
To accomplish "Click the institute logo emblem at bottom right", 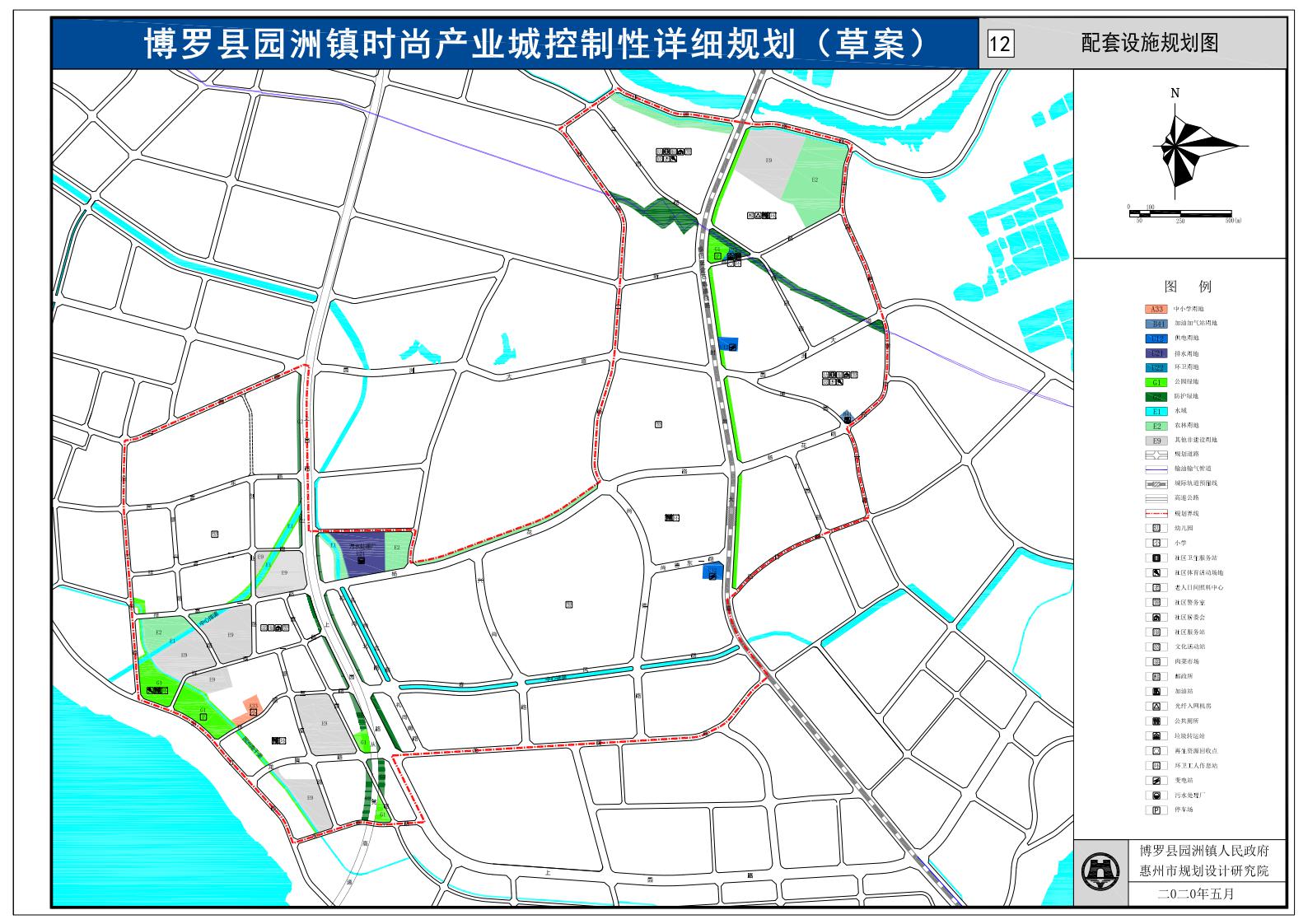I will (1101, 870).
